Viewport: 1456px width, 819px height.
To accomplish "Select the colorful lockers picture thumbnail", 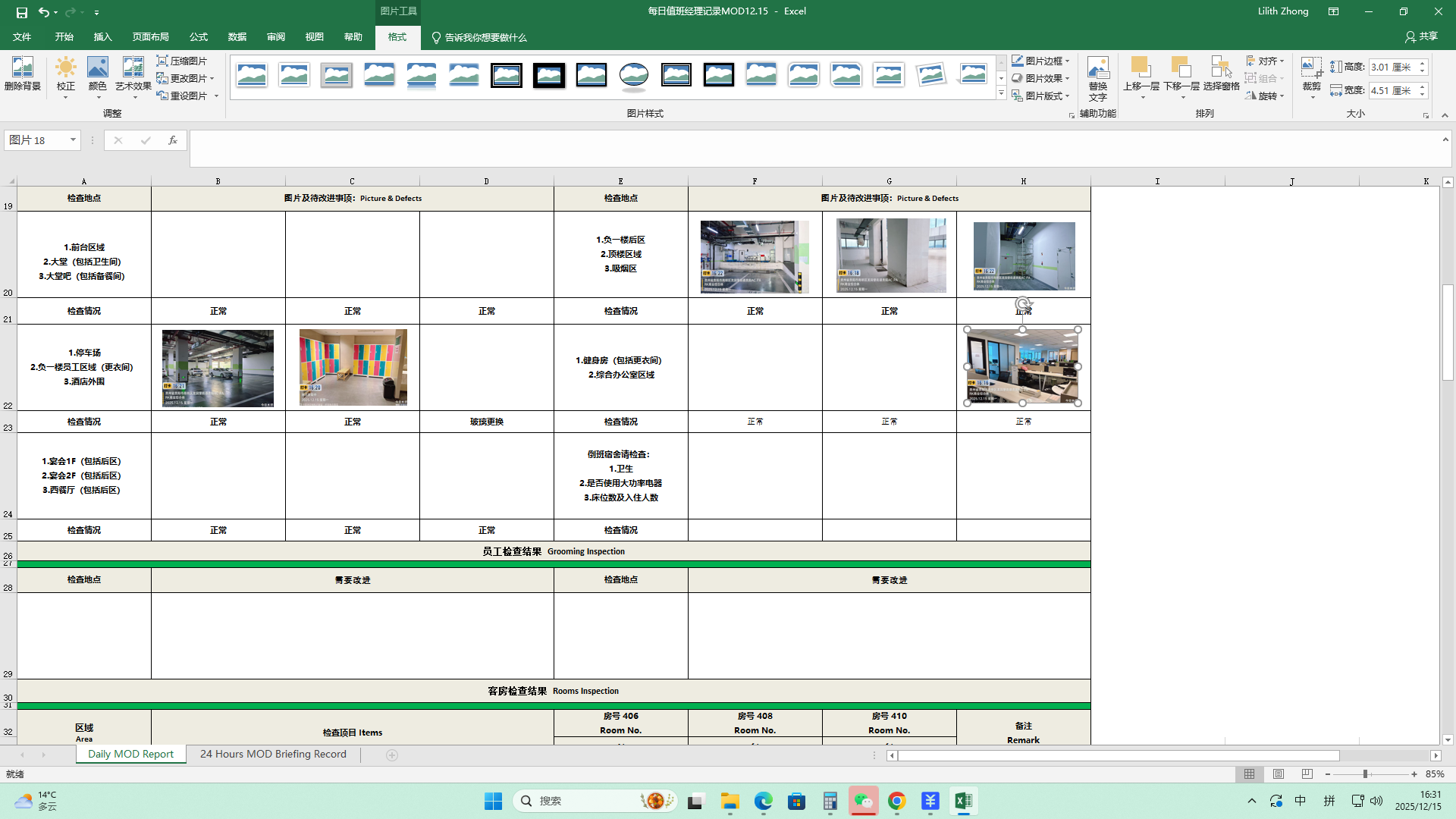I will pos(353,367).
